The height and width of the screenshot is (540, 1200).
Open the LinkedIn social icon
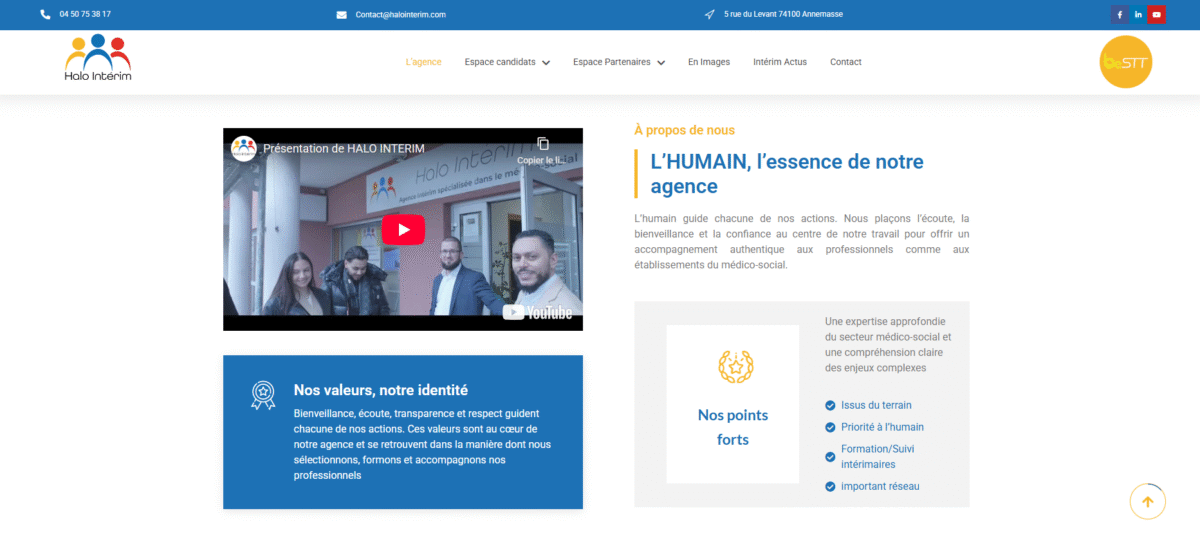click(1138, 15)
